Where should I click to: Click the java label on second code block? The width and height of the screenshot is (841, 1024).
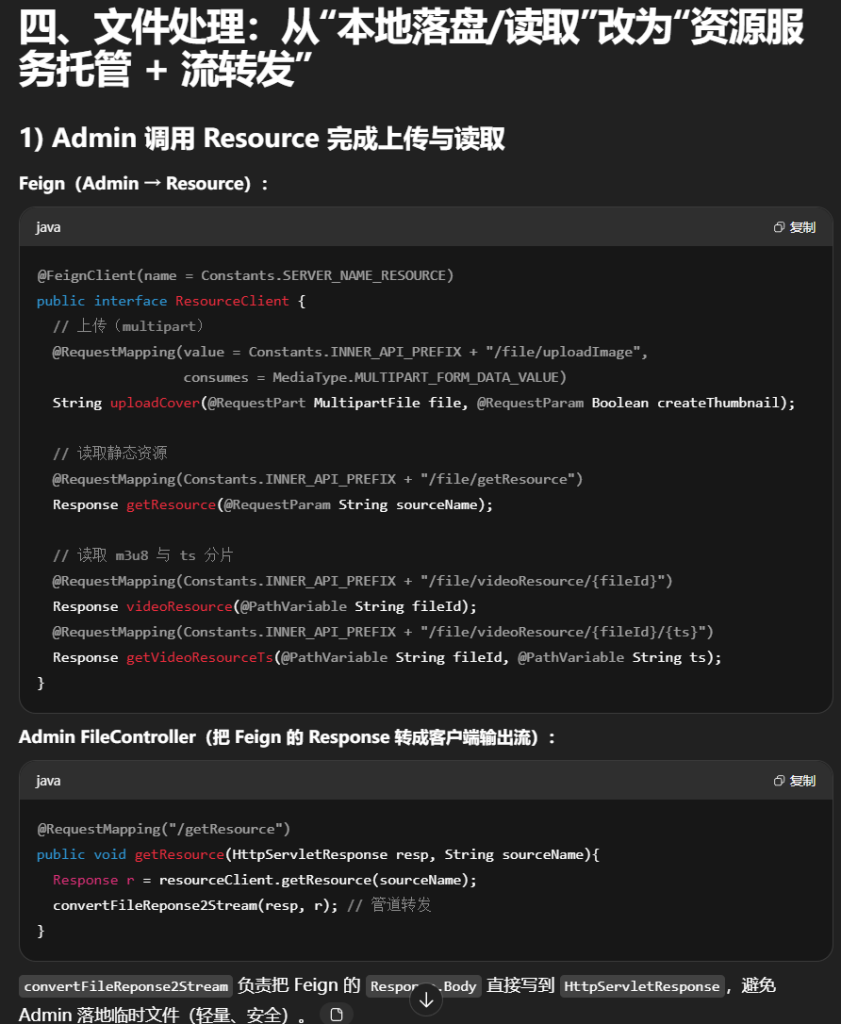48,780
